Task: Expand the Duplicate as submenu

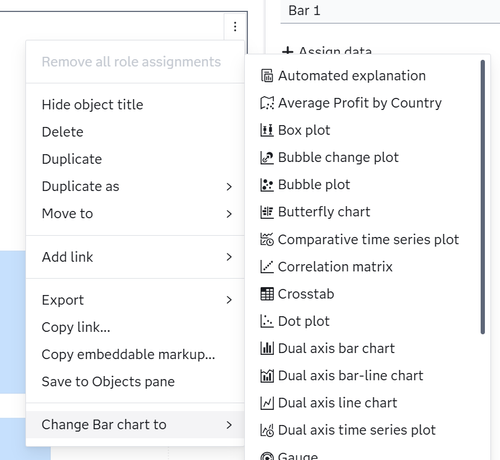Action: (135, 186)
